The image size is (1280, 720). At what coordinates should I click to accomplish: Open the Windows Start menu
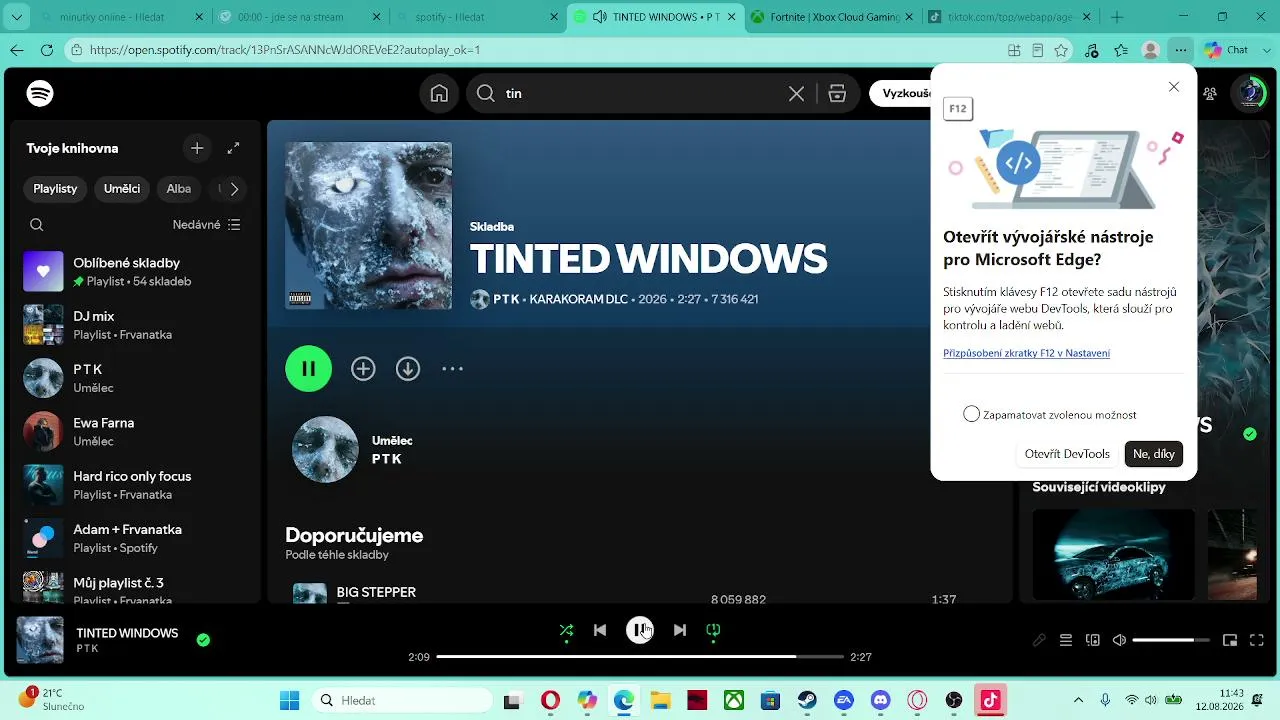click(289, 700)
